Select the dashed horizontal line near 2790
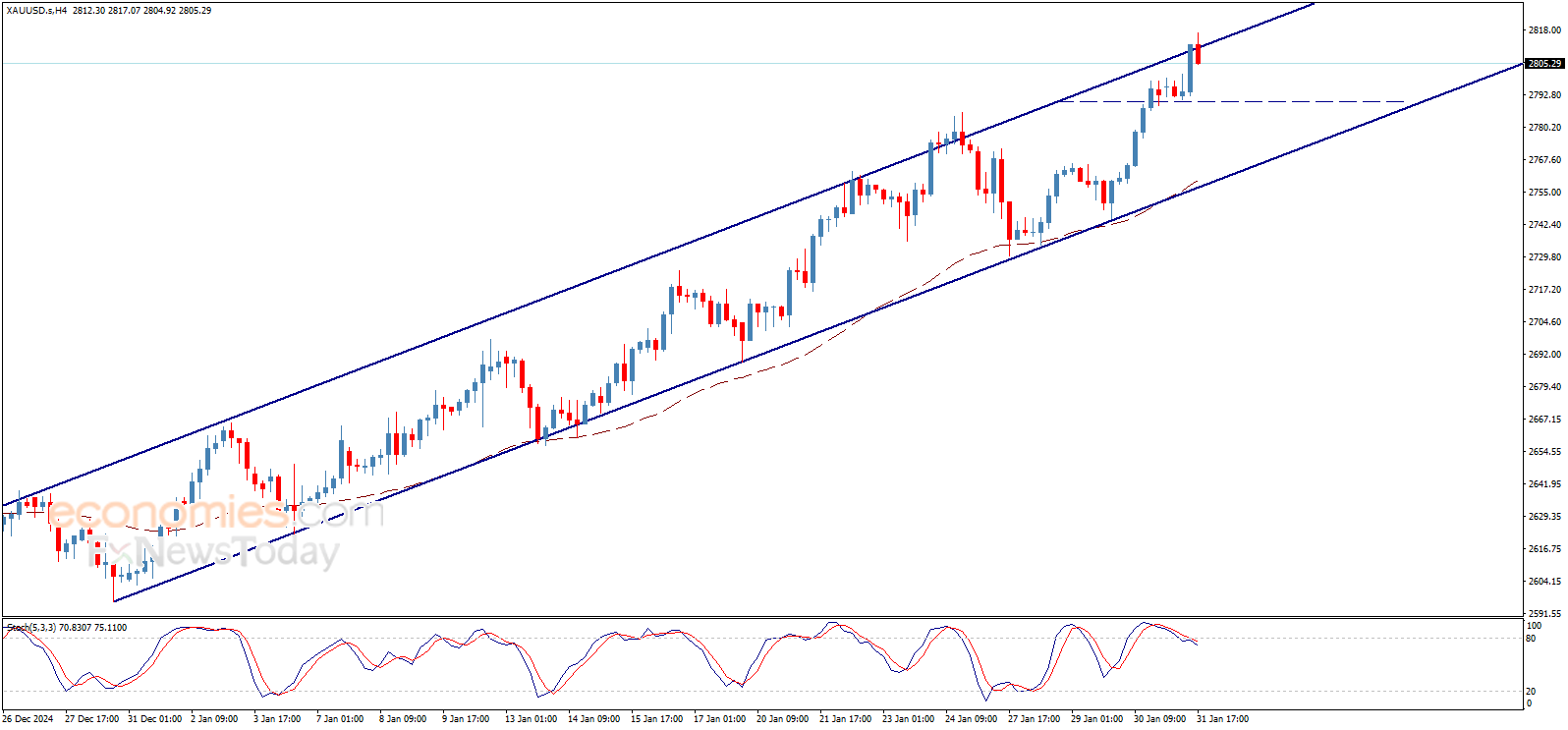This screenshot has height=730, width=1568. 1232,101
